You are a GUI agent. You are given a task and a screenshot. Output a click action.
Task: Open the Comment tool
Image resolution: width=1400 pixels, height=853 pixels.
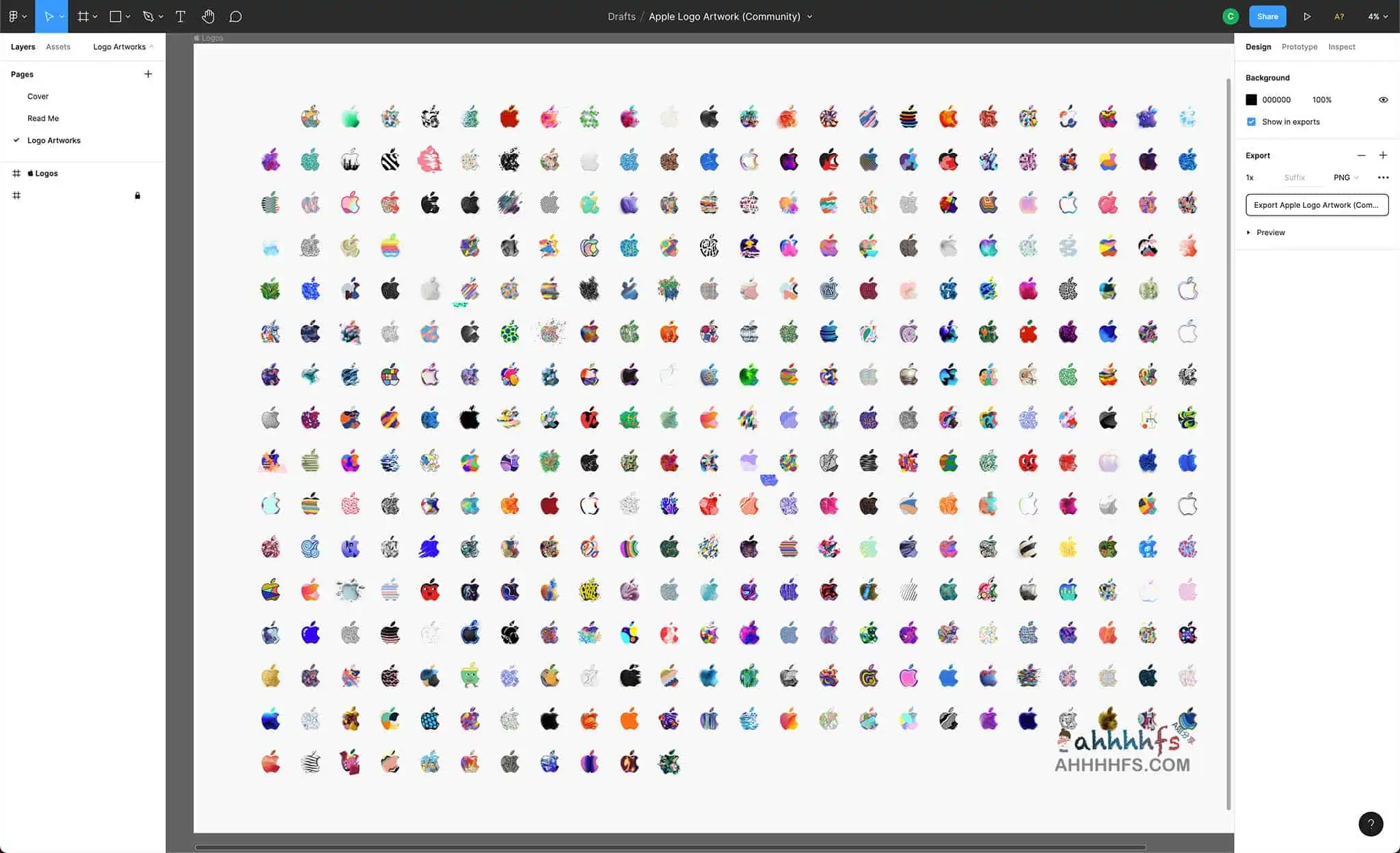click(235, 16)
